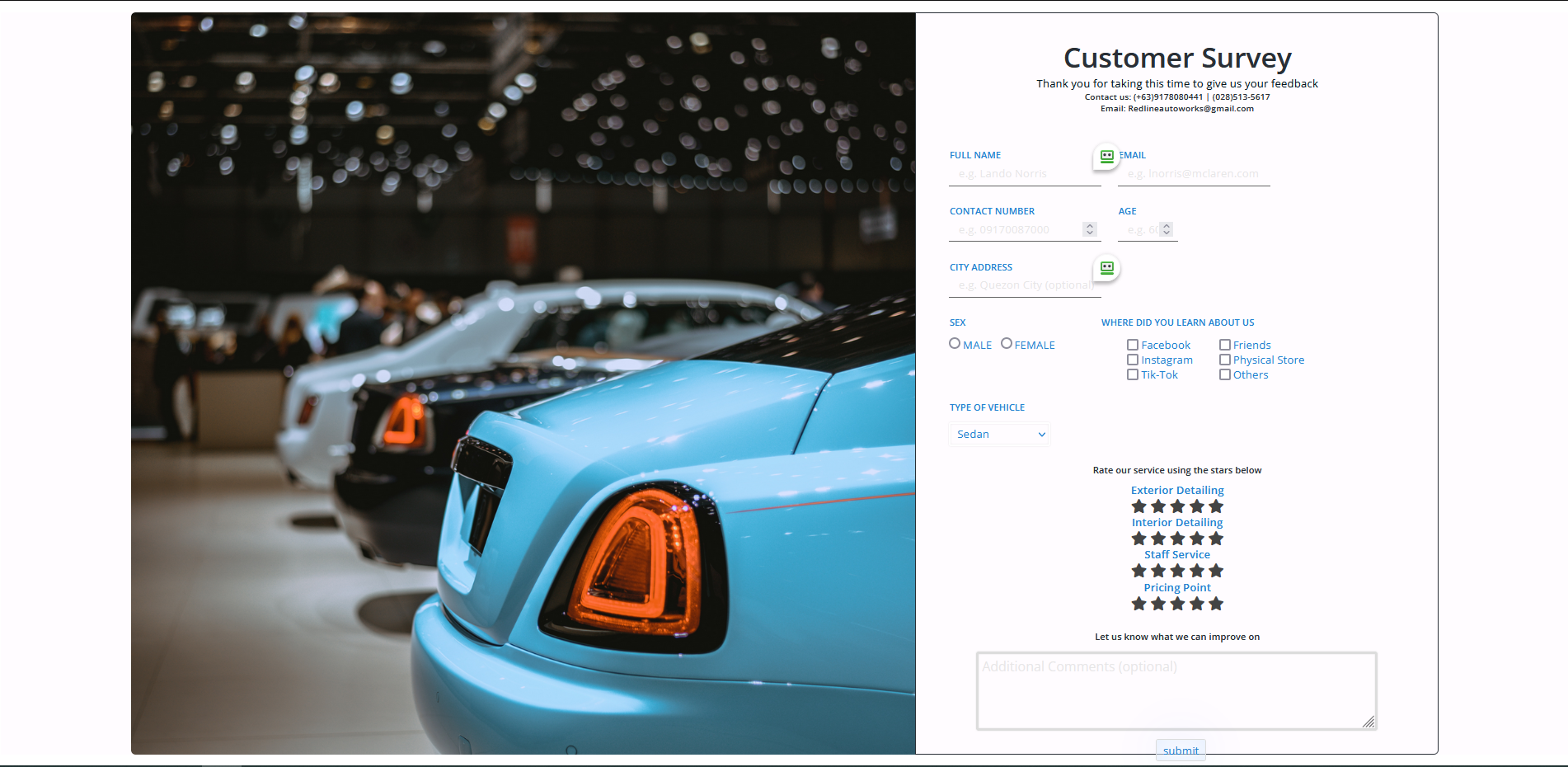Screen dimensions: 1568x767
Task: Click the Interior Detailing label
Action: (x=1177, y=522)
